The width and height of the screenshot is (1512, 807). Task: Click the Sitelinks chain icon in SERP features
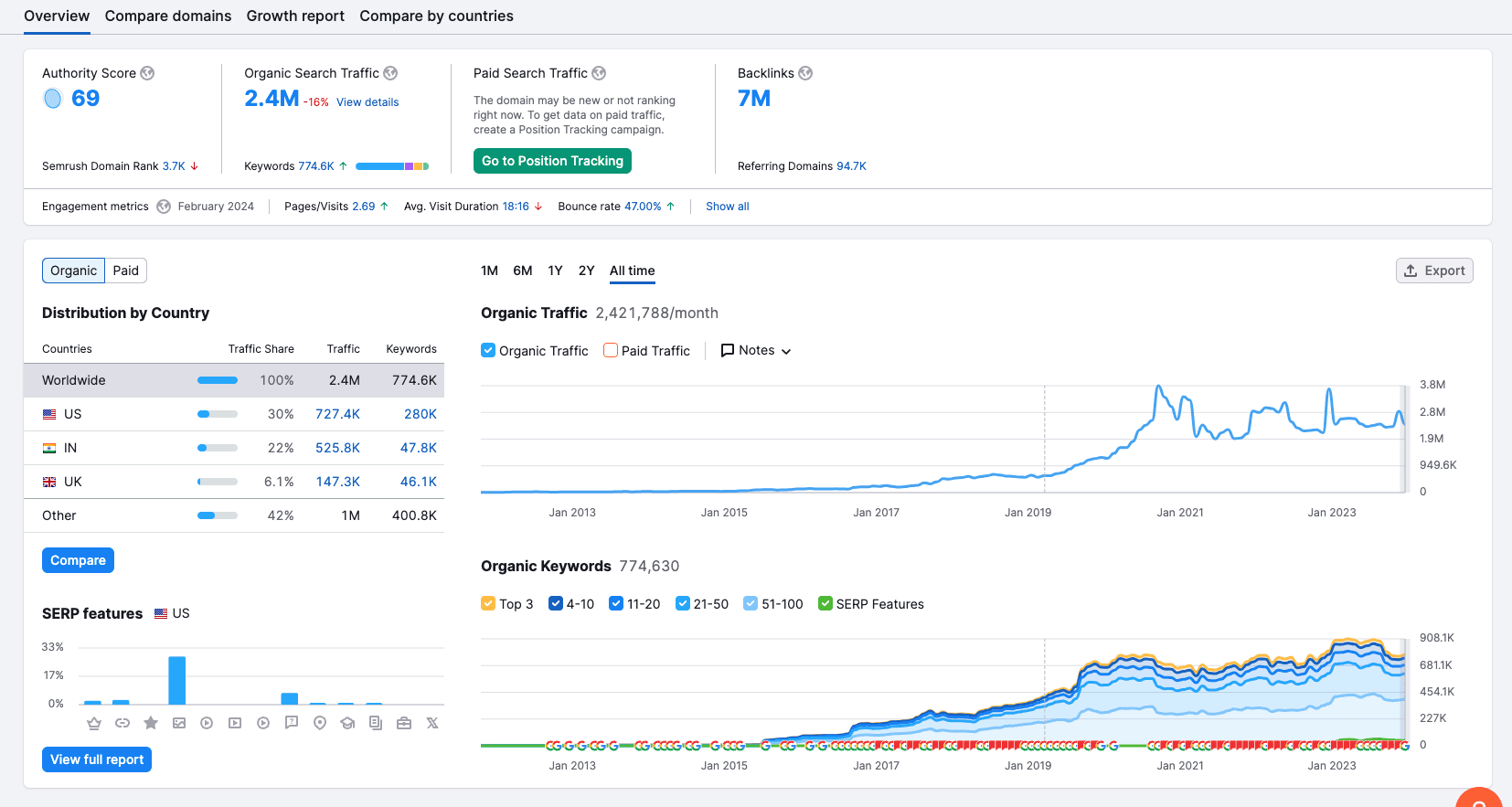(x=122, y=723)
